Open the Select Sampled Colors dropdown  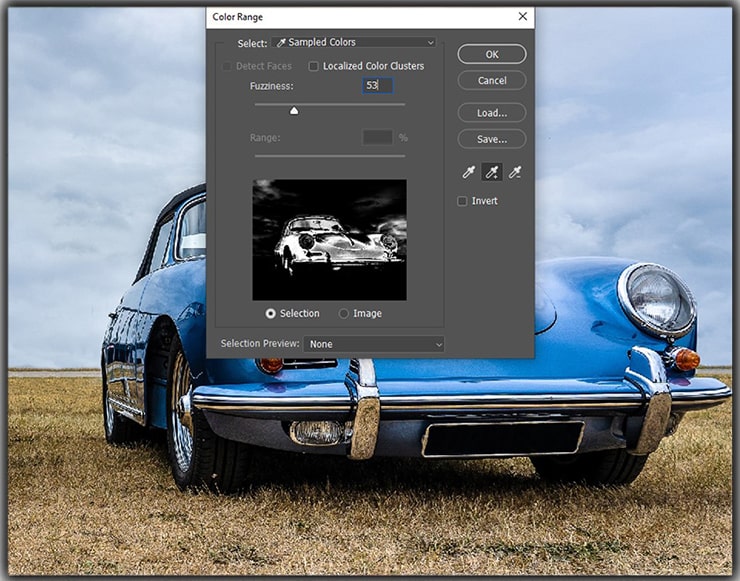354,43
